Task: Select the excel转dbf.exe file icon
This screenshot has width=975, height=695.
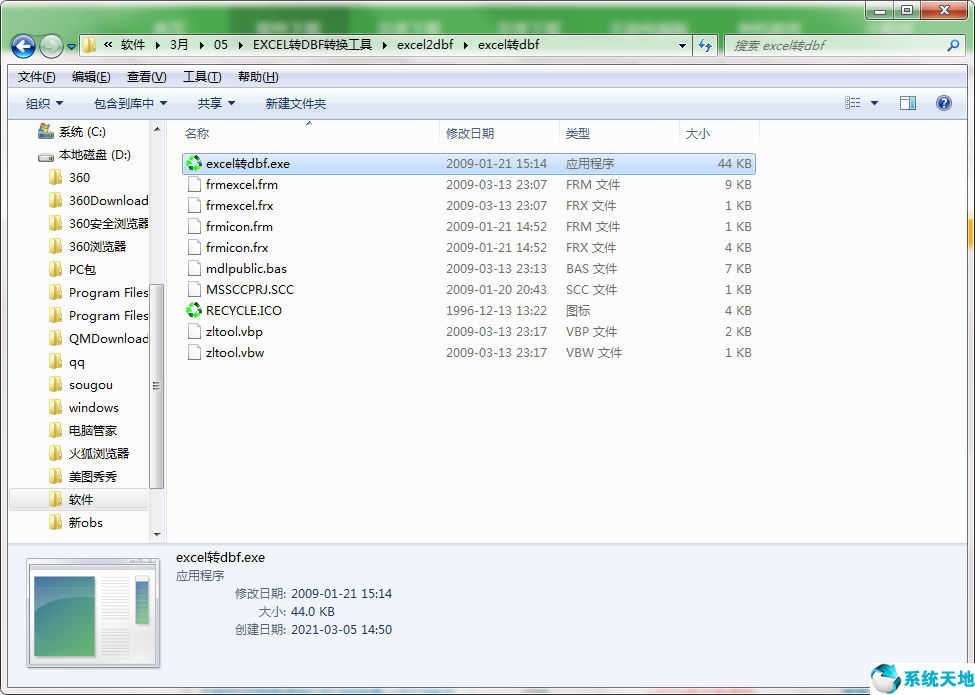Action: click(x=194, y=164)
